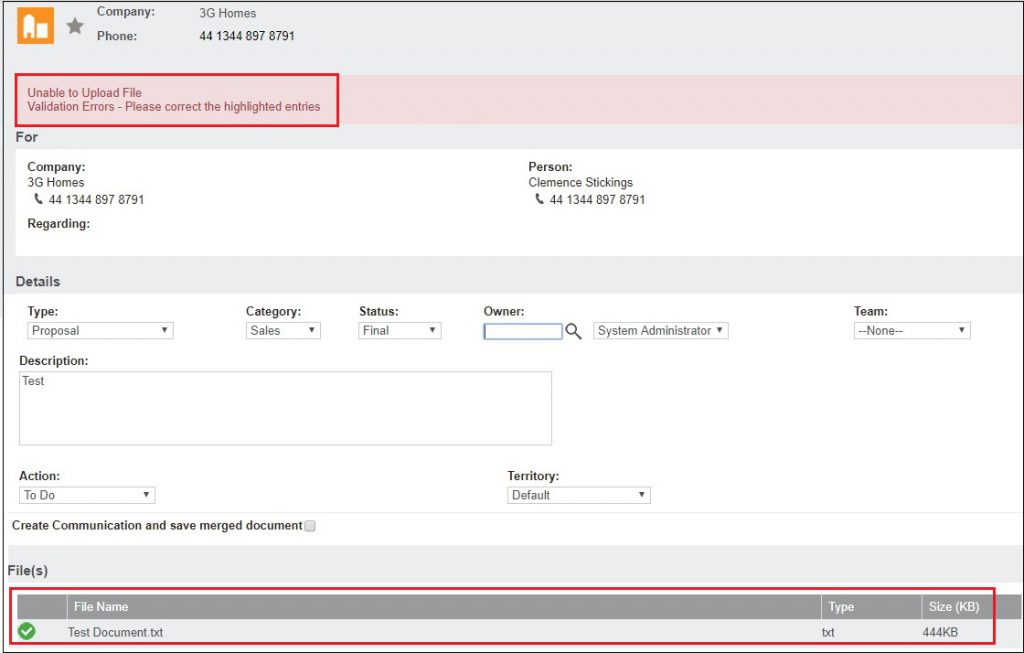Enable Create Communication and save merged document
The image size is (1024, 653).
coord(310,525)
